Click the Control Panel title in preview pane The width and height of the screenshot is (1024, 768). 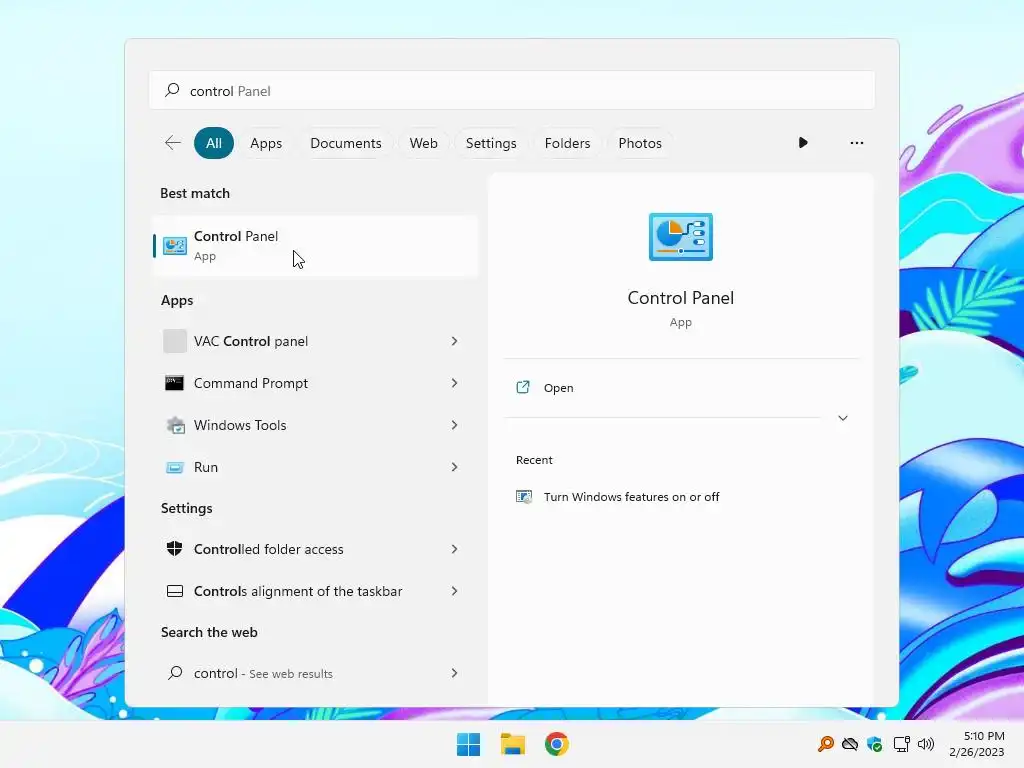(680, 298)
